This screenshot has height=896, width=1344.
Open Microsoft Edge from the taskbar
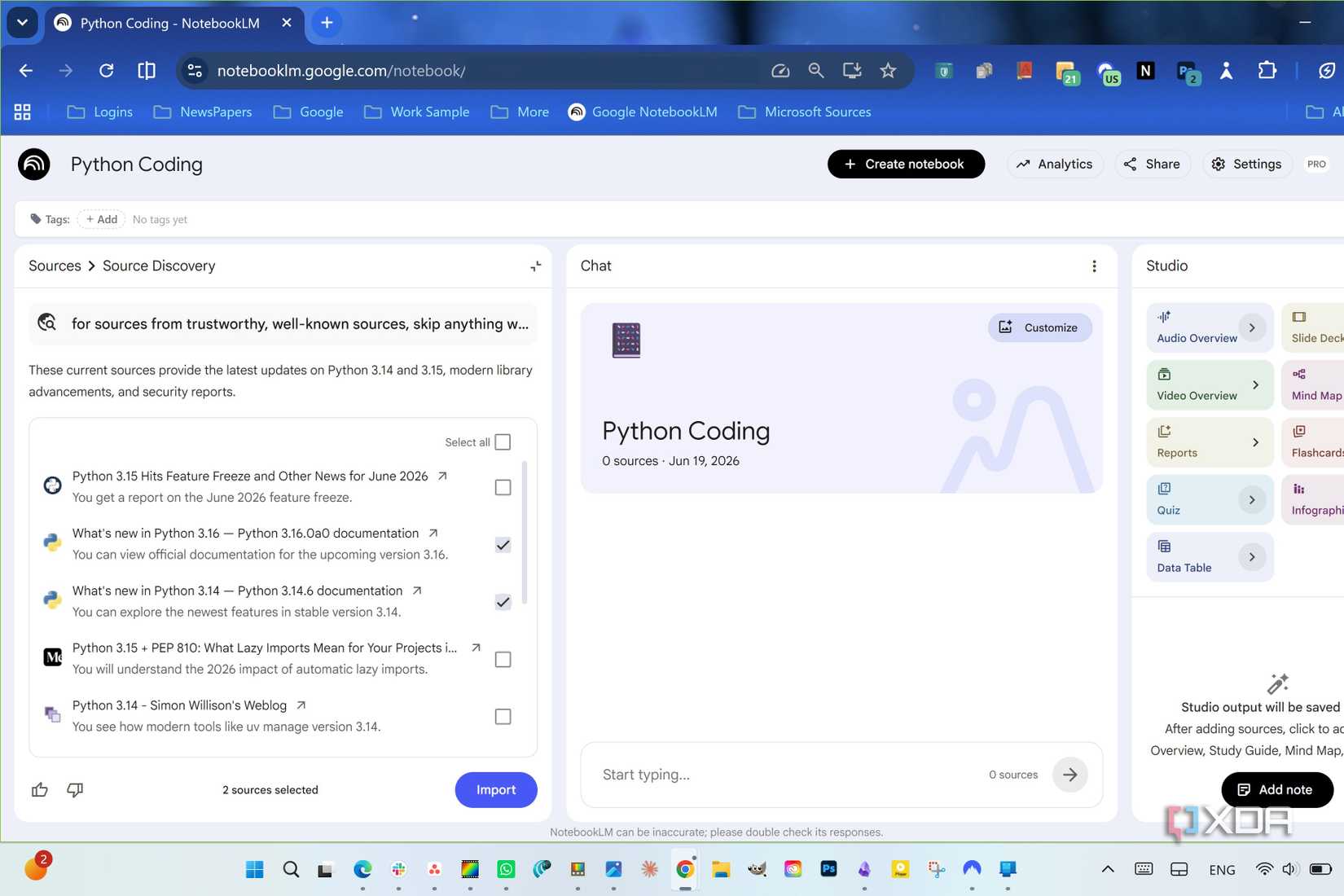click(362, 869)
